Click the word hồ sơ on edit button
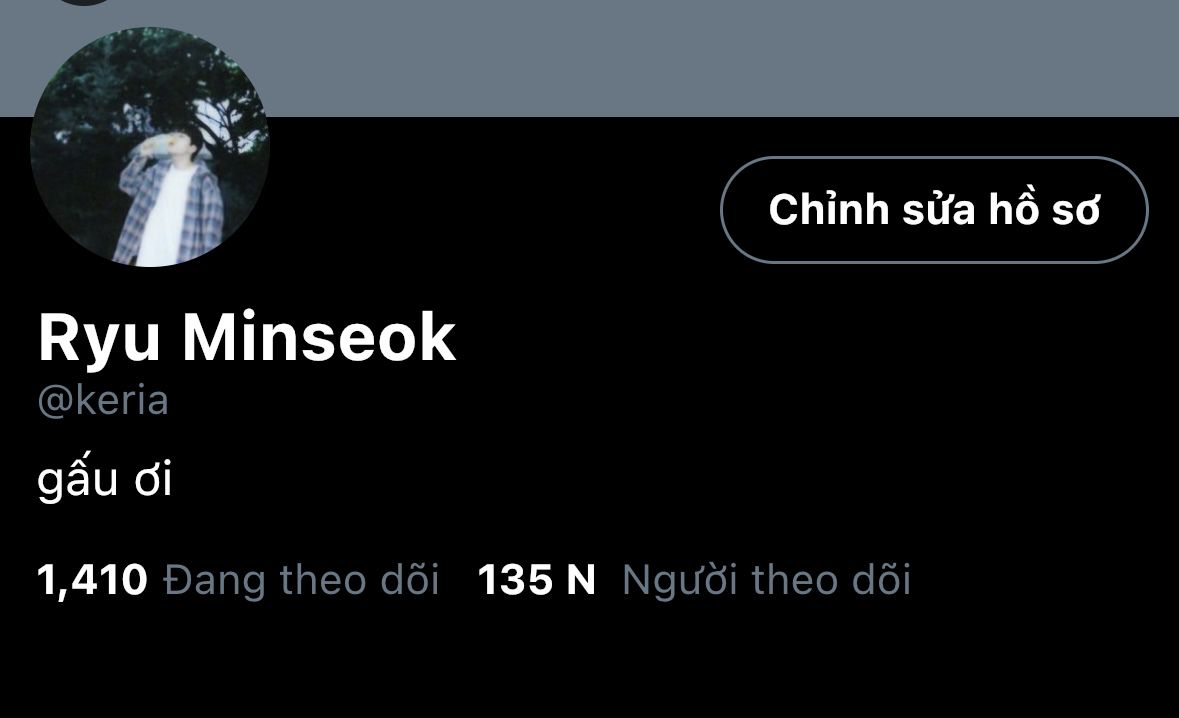1179x718 pixels. (1044, 209)
